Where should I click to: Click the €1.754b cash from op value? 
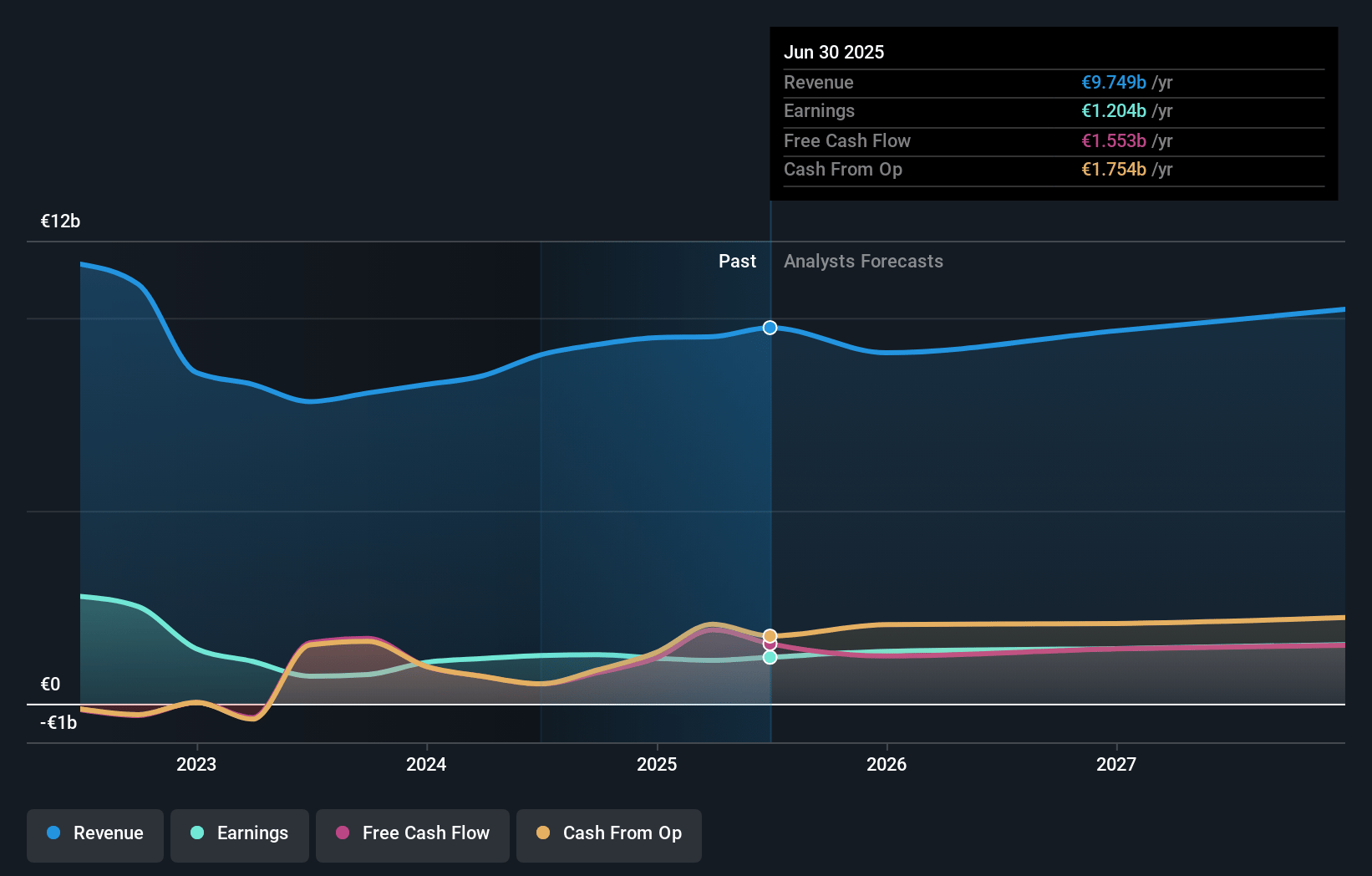(x=1114, y=170)
